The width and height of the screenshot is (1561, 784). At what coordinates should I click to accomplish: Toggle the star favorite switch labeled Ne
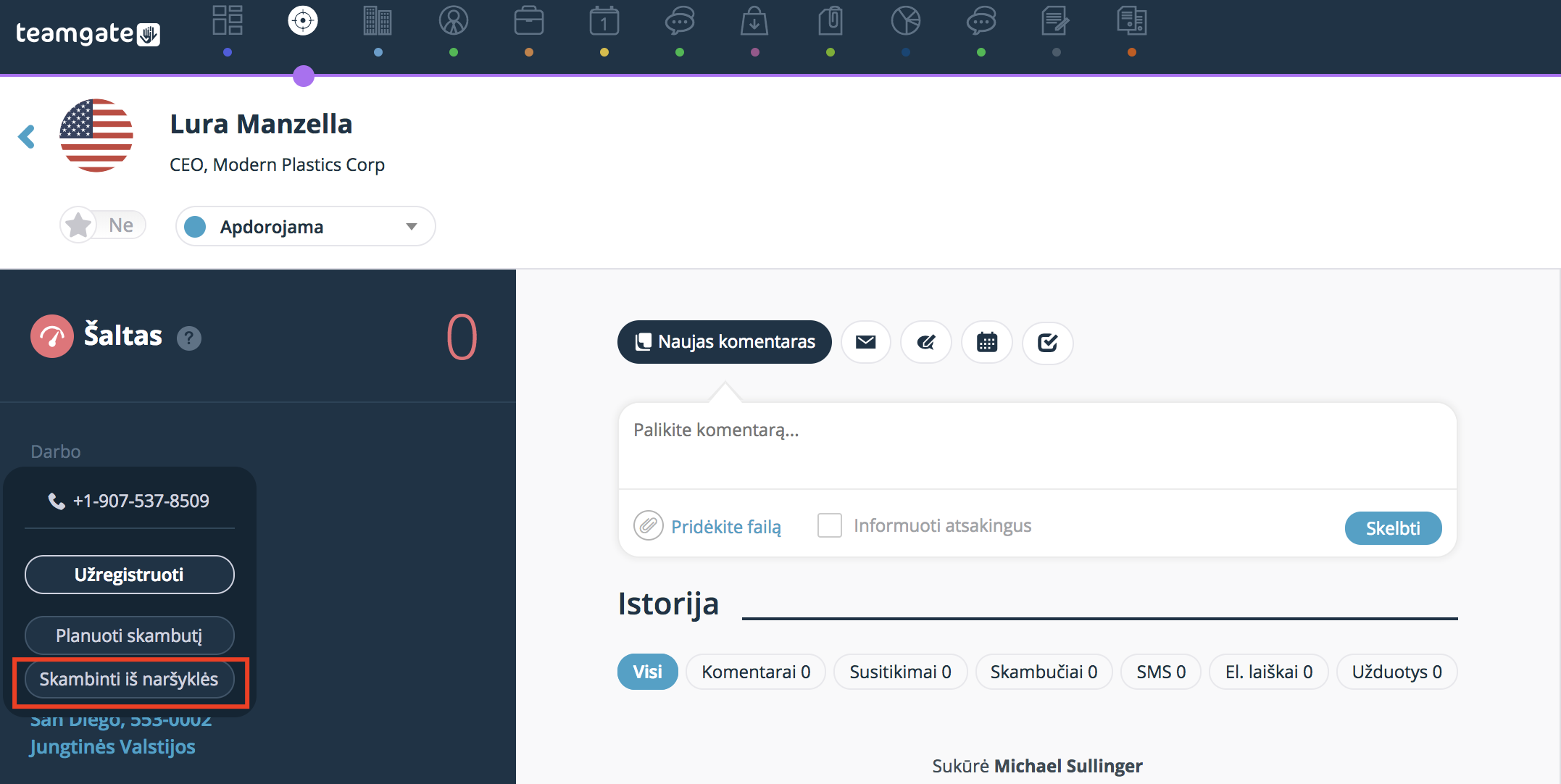(103, 225)
